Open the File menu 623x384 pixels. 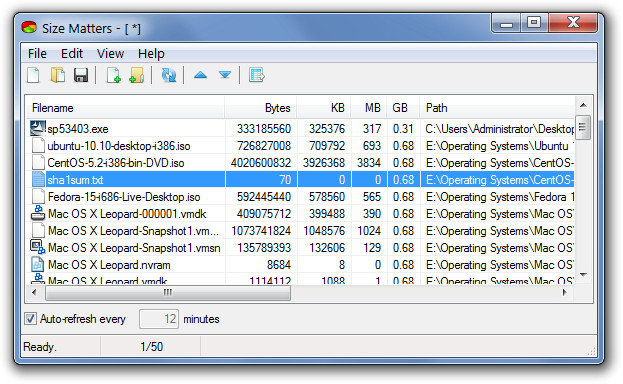37,53
